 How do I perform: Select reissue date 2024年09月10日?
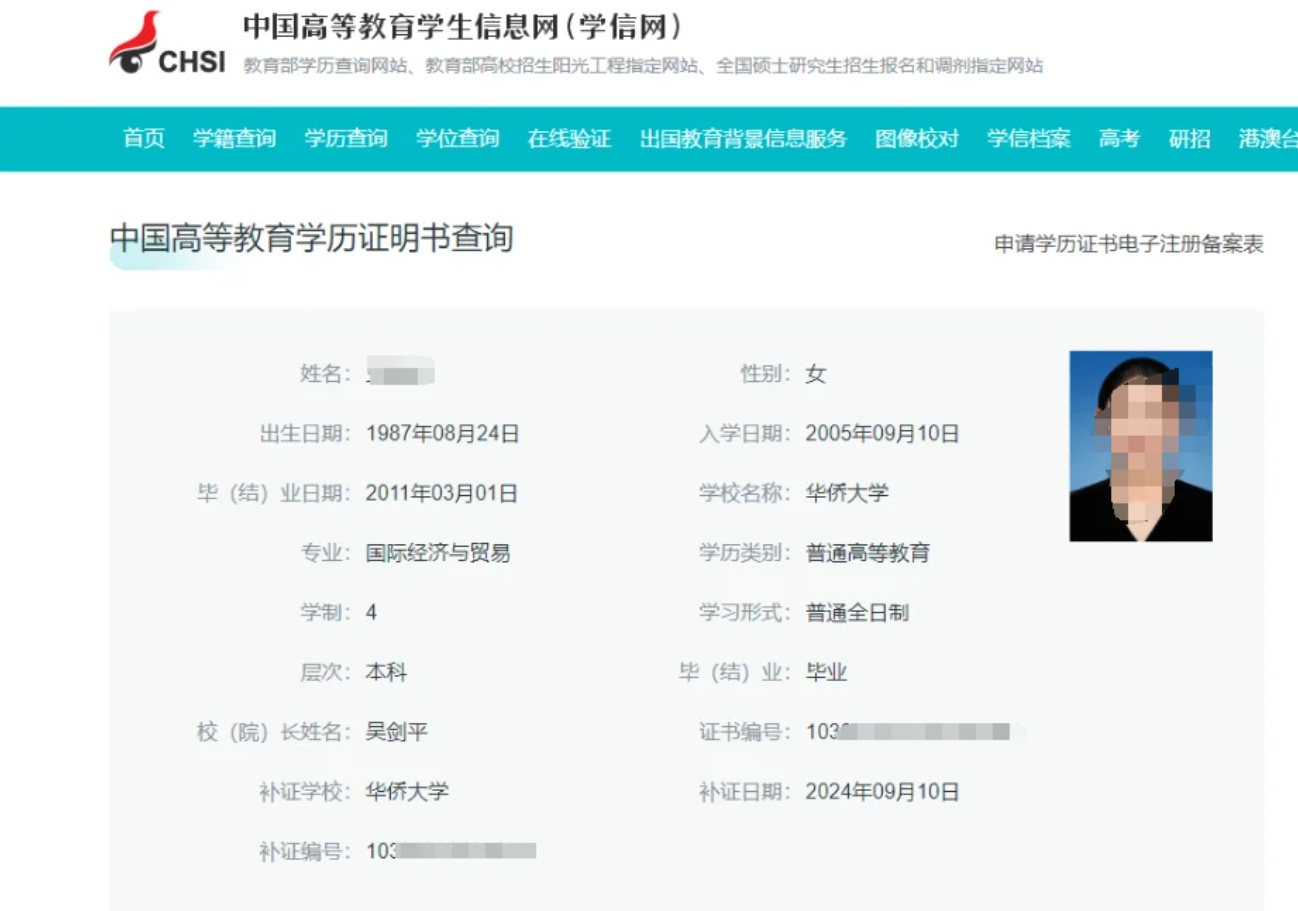coord(882,792)
